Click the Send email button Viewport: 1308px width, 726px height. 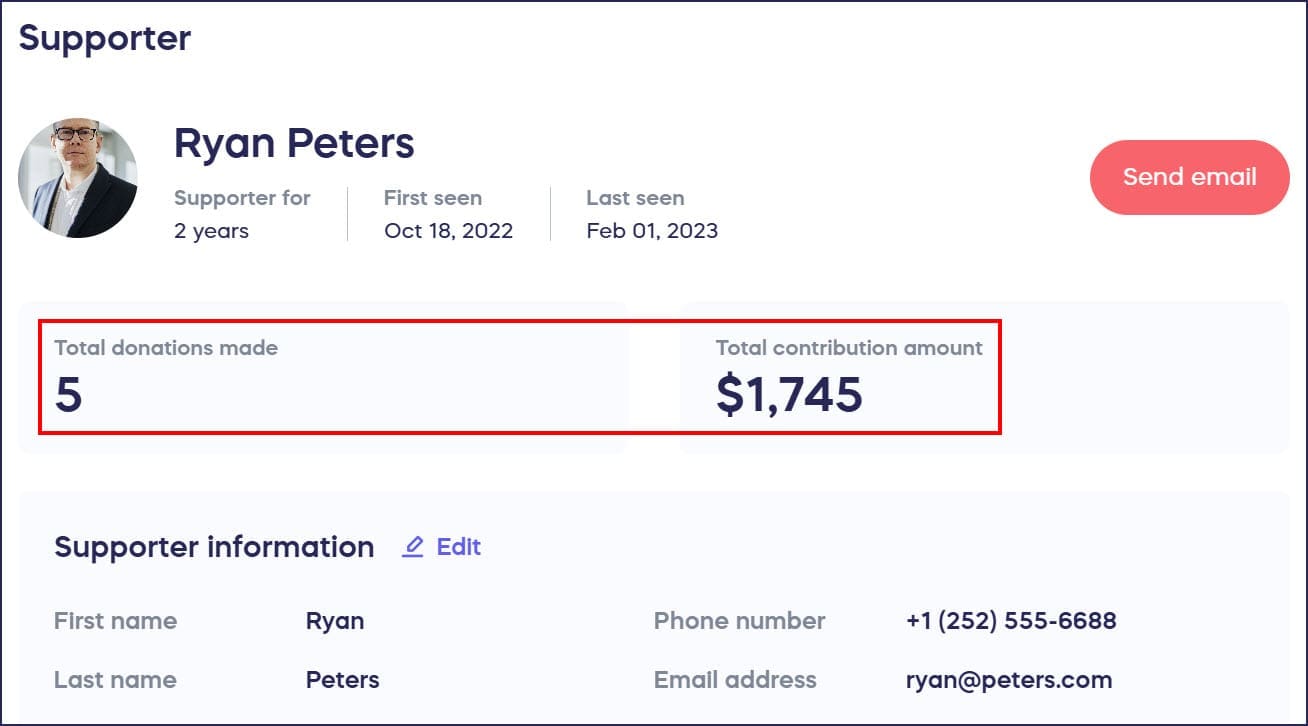pos(1189,177)
